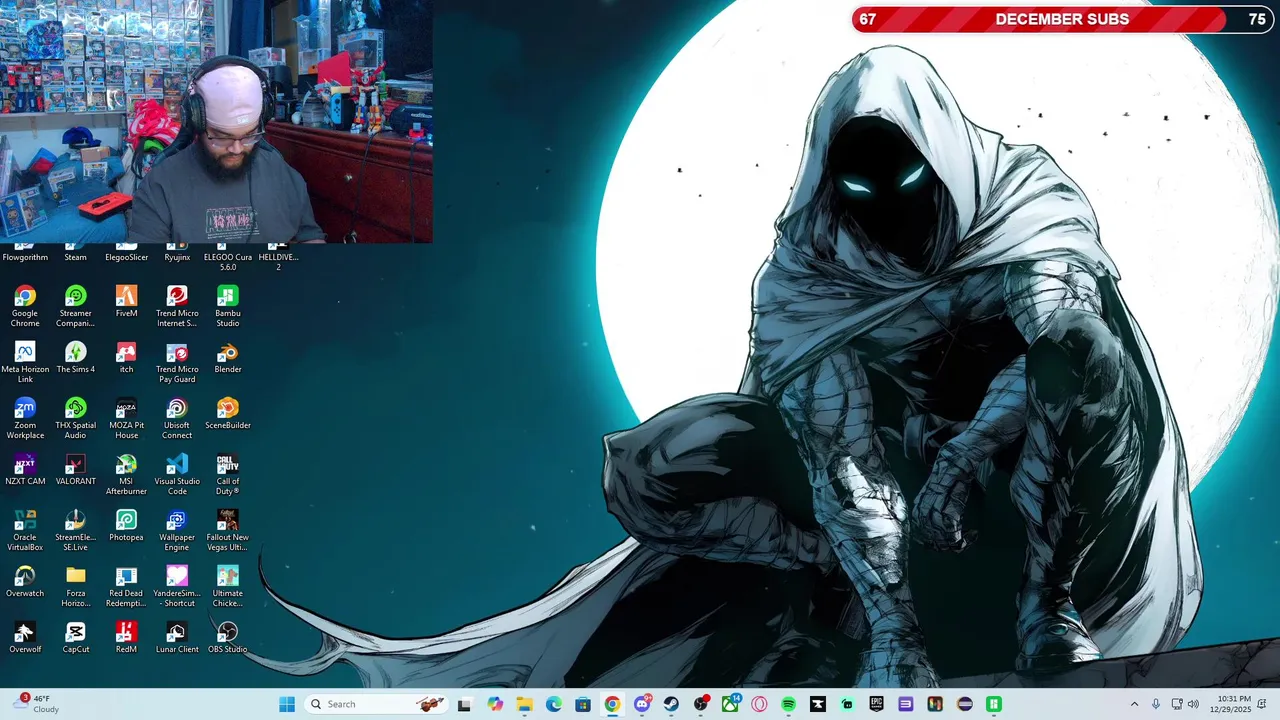The height and width of the screenshot is (720, 1280).
Task: Launch Ultimate Chicken Horse shortcut
Action: [228, 586]
